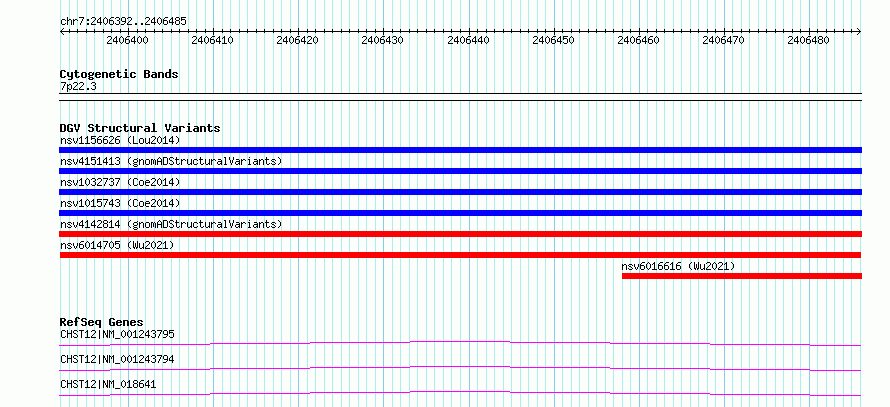Click the blue bar of nsv1032737

pos(460,192)
